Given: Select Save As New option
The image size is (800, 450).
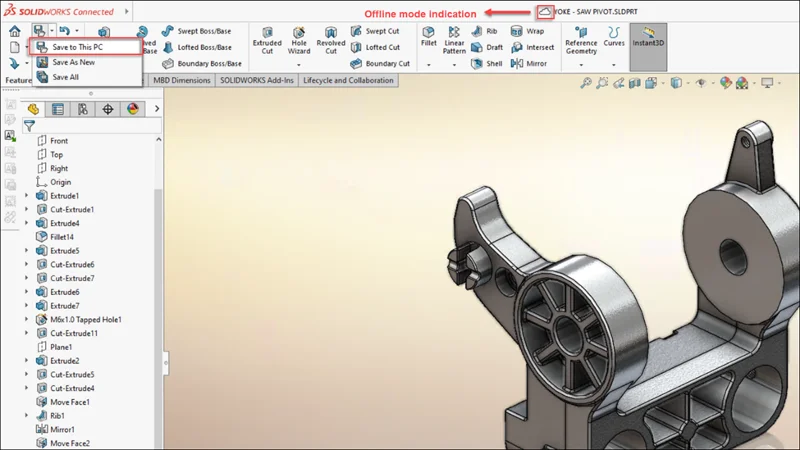Looking at the screenshot, I should pyautogui.click(x=73, y=62).
